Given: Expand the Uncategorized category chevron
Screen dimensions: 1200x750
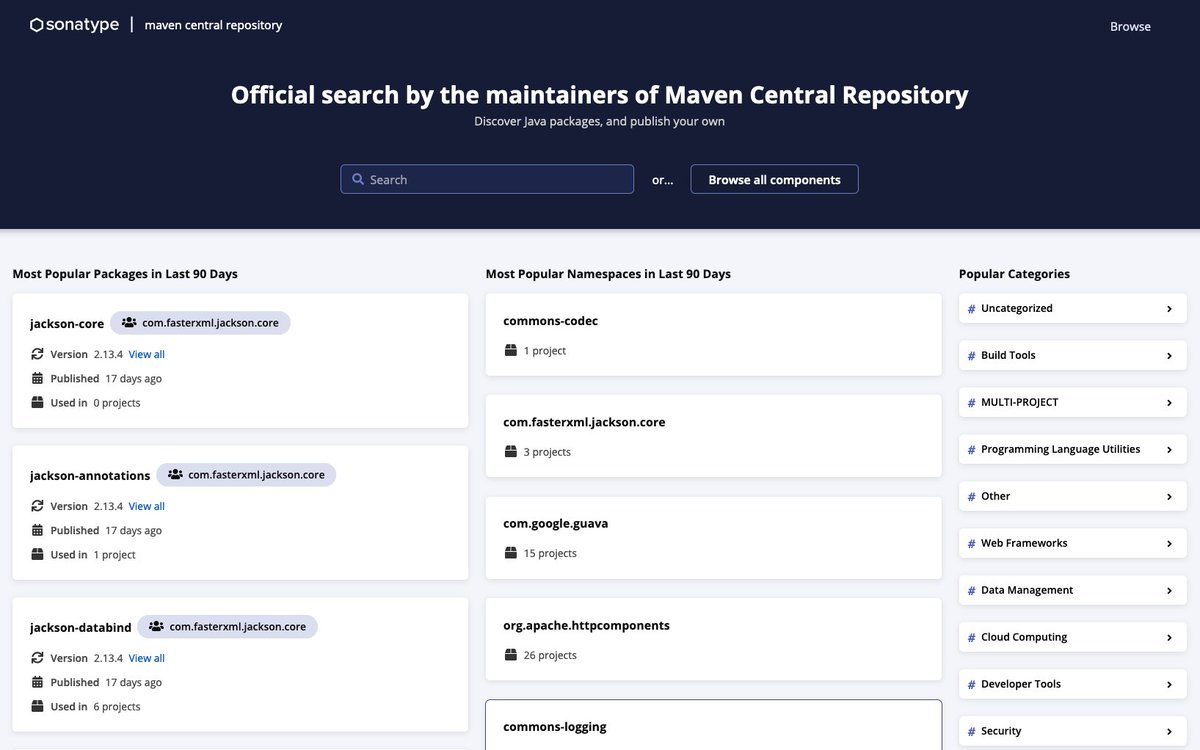Looking at the screenshot, I should point(1169,309).
